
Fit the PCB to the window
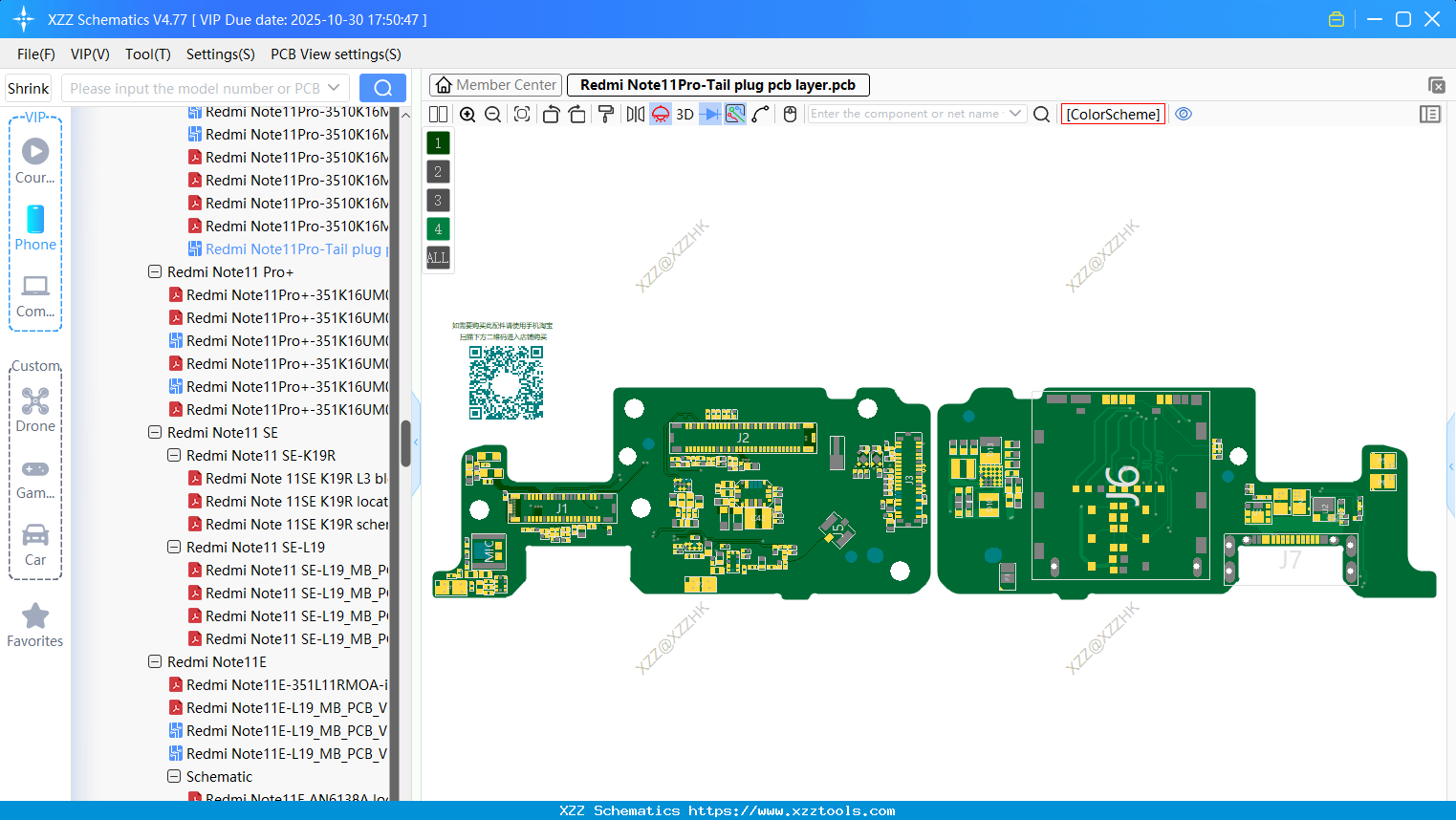pyautogui.click(x=522, y=114)
